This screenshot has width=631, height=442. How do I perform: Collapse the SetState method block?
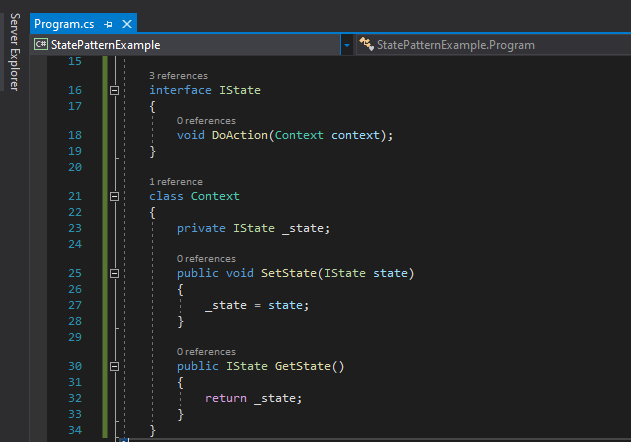114,274
